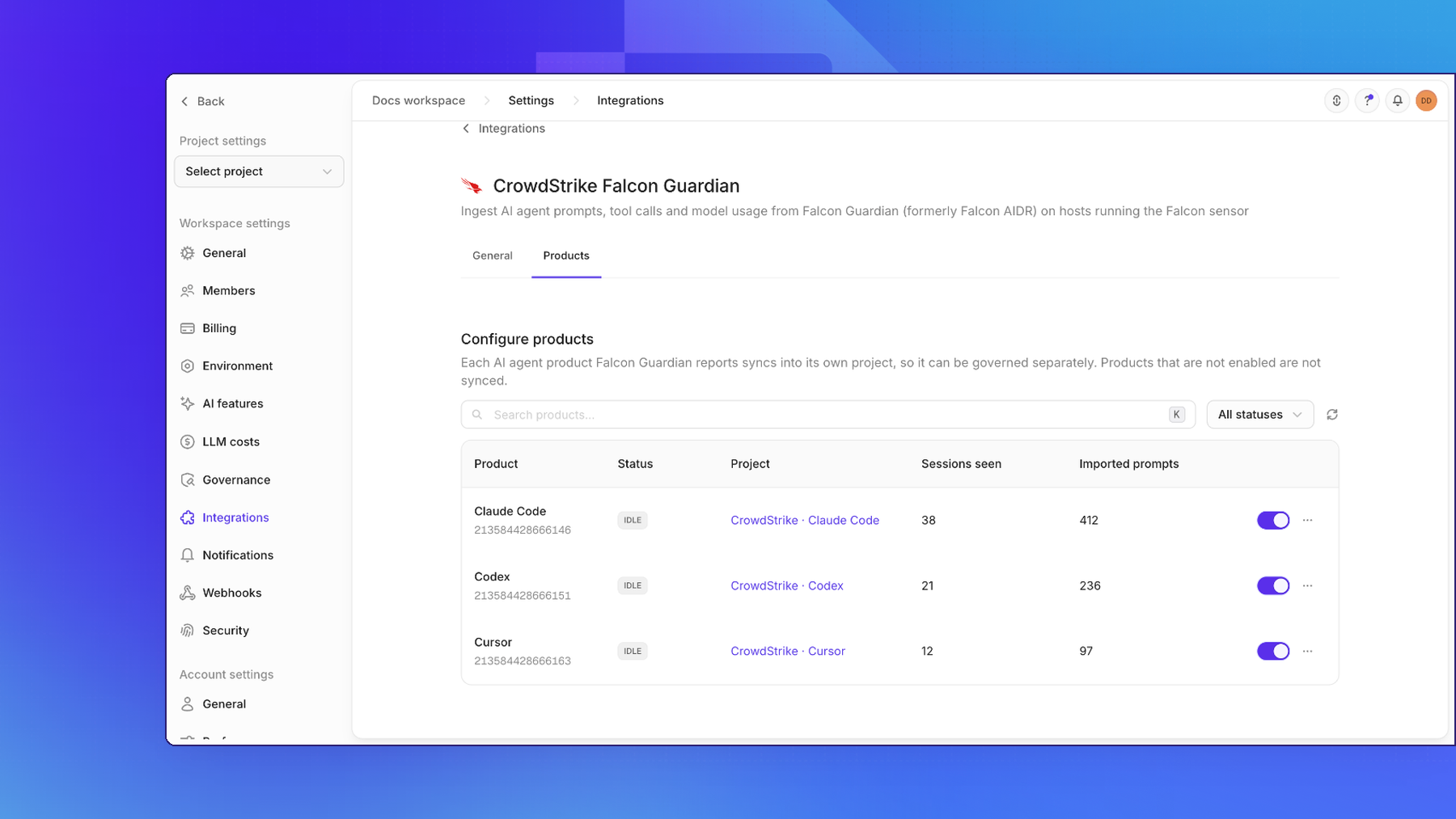The height and width of the screenshot is (819, 1456).
Task: Open the Billing card icon
Action: pyautogui.click(x=188, y=328)
